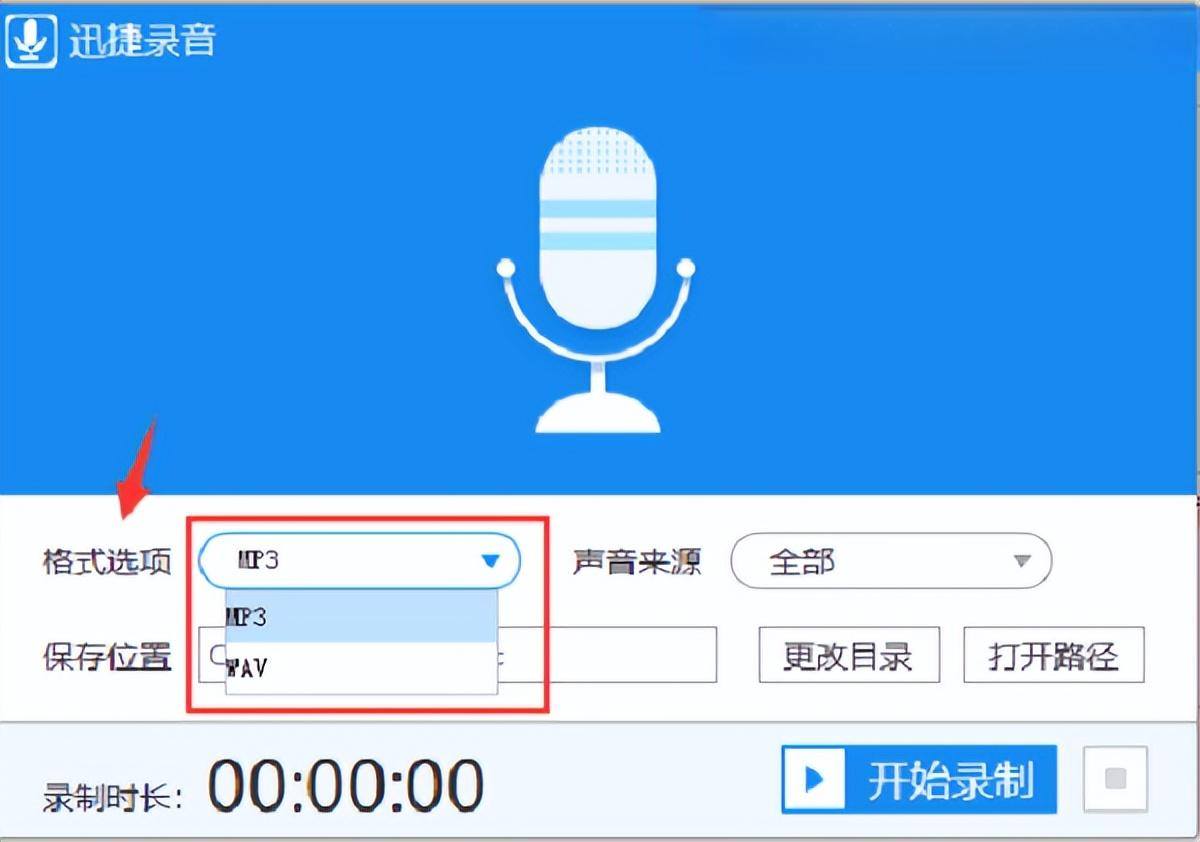This screenshot has height=842, width=1200.
Task: Click the blue arrow of the format dropdown
Action: click(x=490, y=561)
